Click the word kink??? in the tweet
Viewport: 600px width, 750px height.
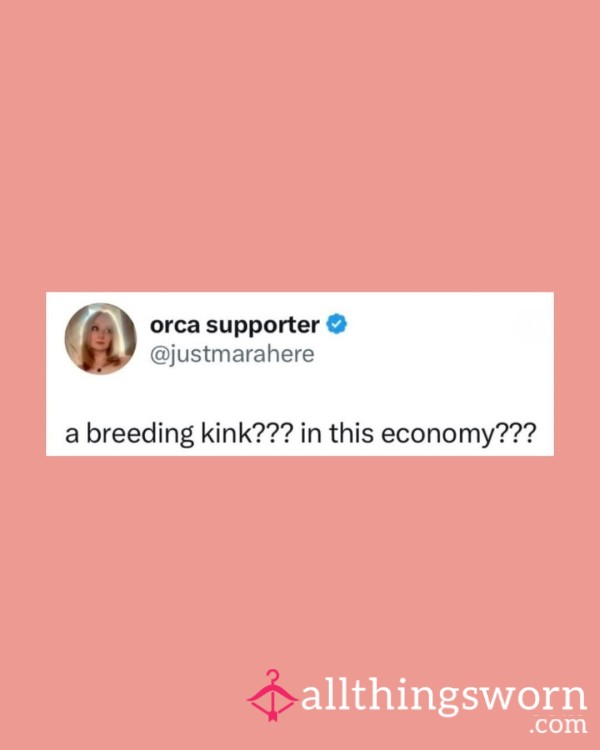point(247,433)
